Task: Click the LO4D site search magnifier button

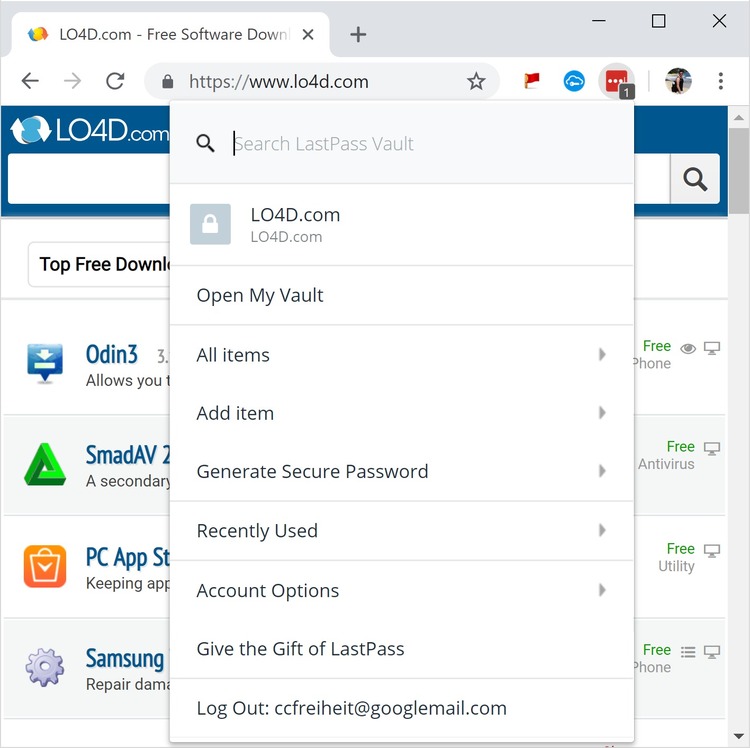Action: pyautogui.click(x=694, y=179)
